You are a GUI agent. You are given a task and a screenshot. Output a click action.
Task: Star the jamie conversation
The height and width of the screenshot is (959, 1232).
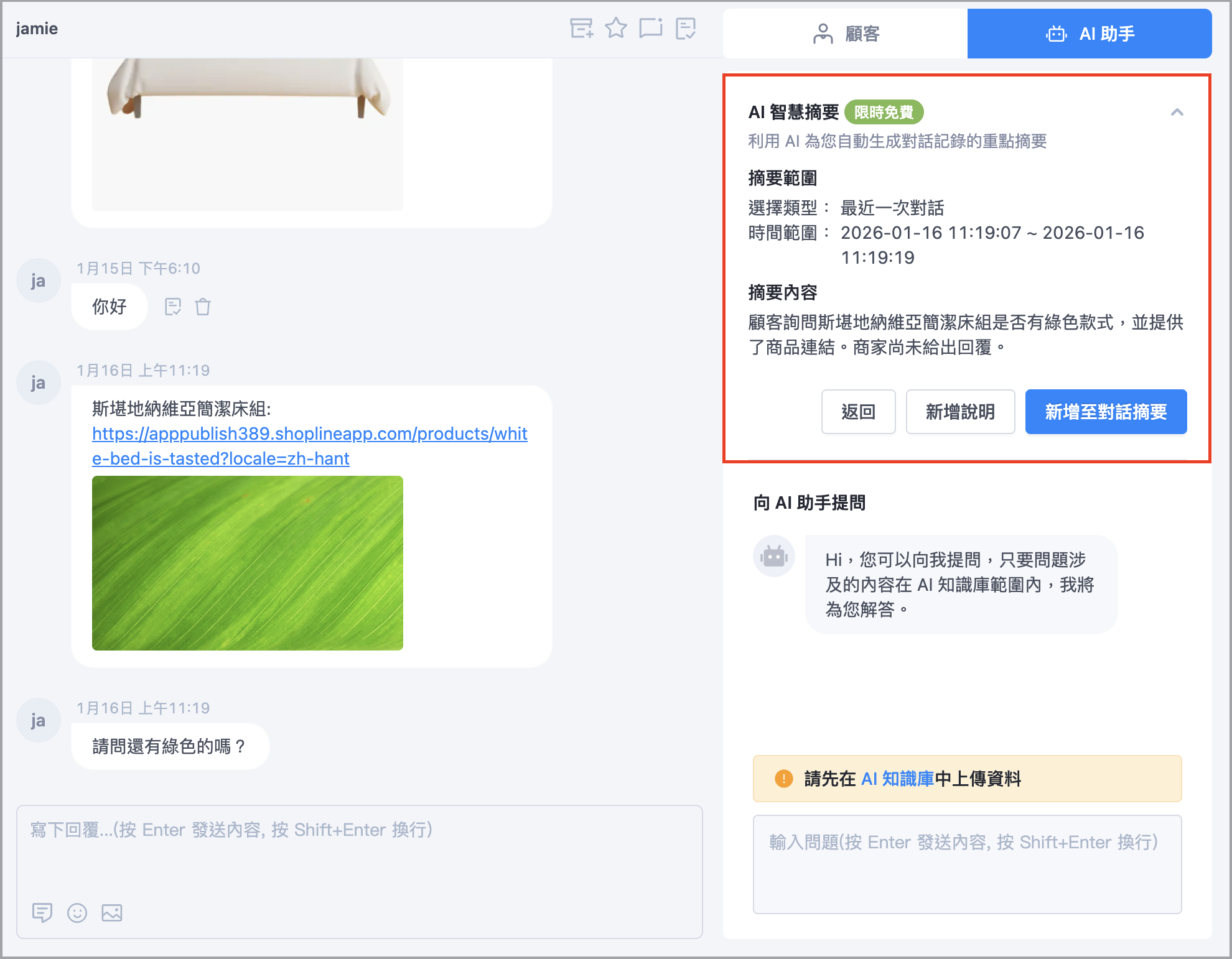(616, 28)
